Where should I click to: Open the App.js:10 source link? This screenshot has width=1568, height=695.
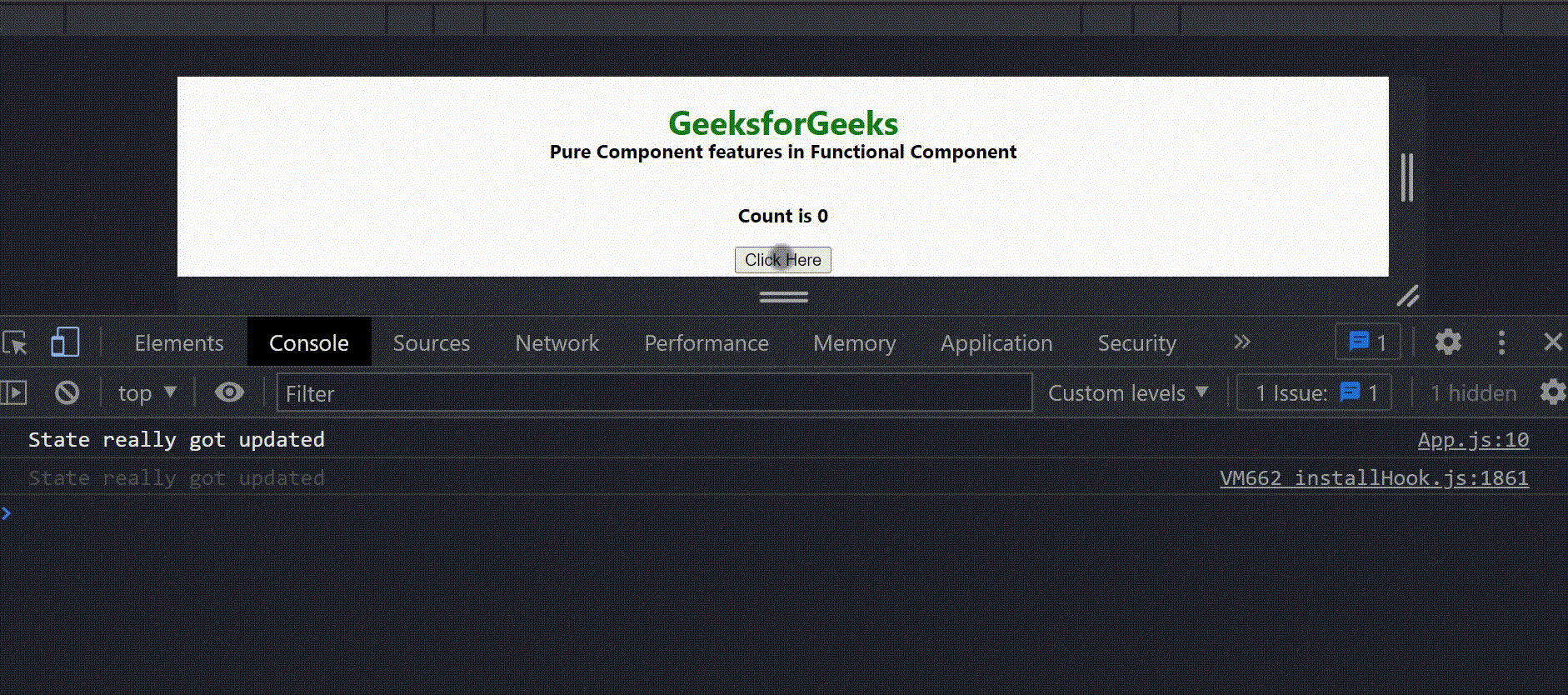1472,440
